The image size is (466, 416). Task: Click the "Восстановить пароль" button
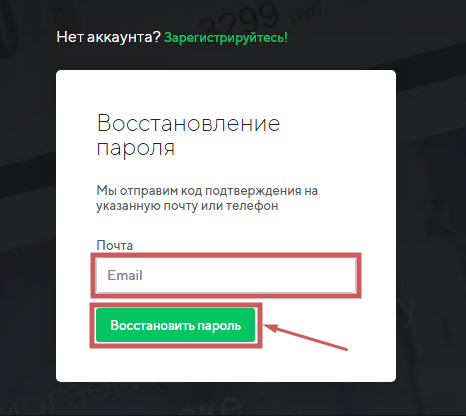click(x=175, y=325)
